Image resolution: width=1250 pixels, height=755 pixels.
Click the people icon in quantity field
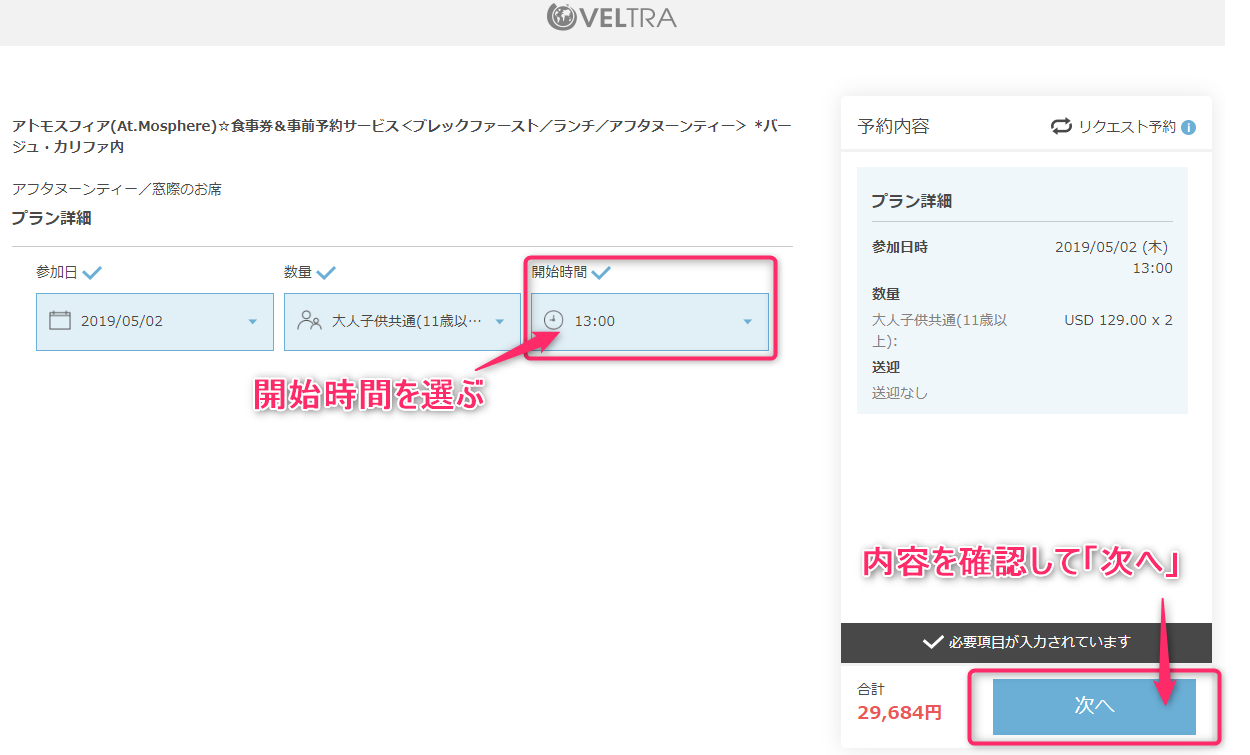coord(309,321)
